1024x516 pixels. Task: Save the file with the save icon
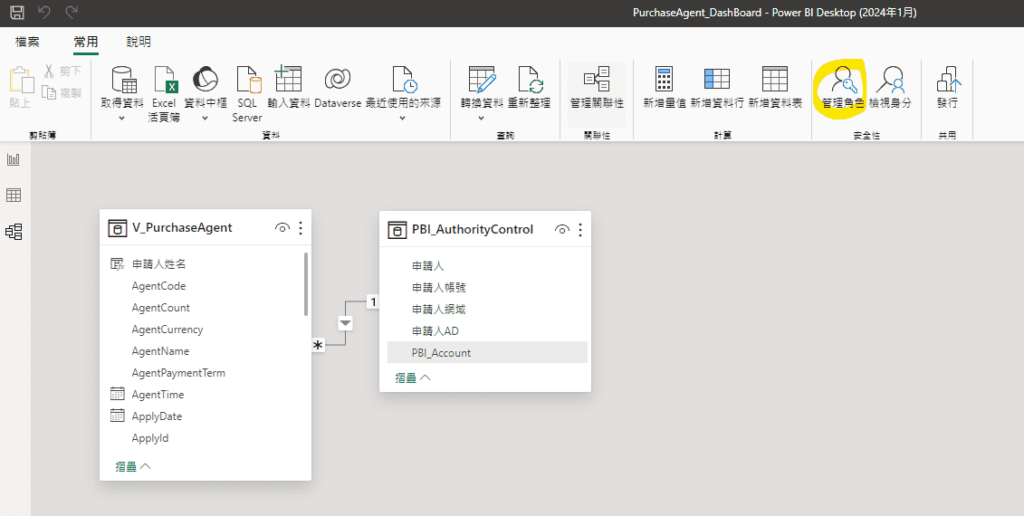(18, 12)
